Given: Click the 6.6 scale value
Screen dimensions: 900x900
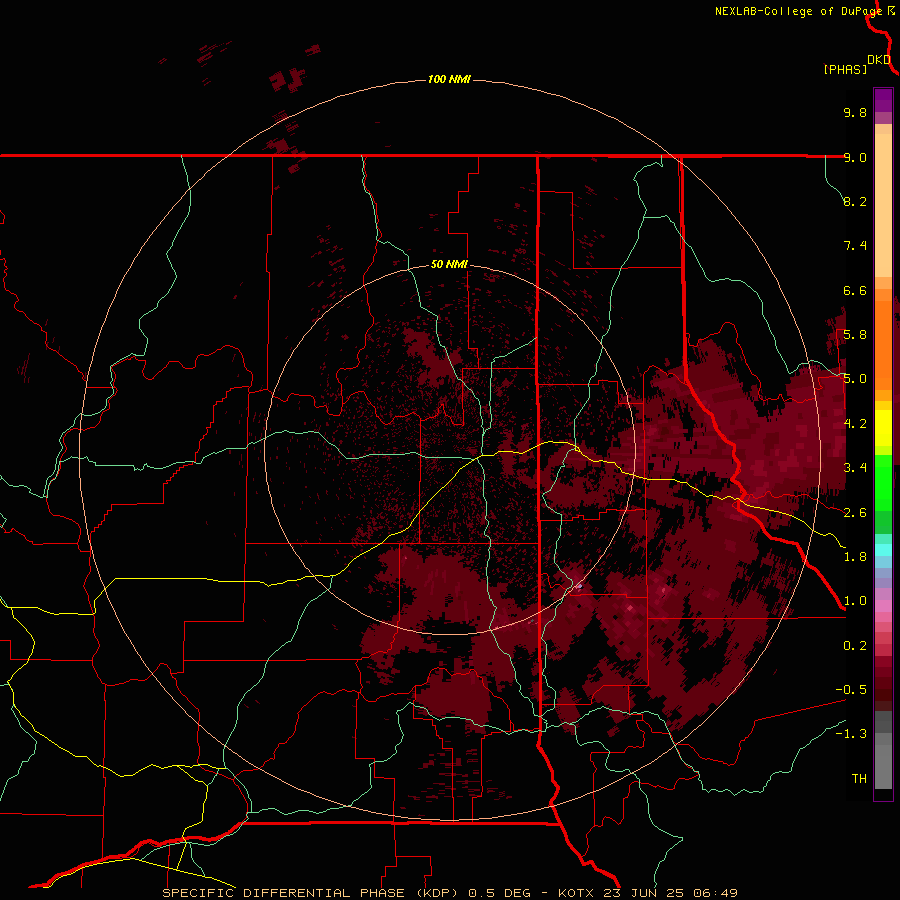Looking at the screenshot, I should 855,290.
